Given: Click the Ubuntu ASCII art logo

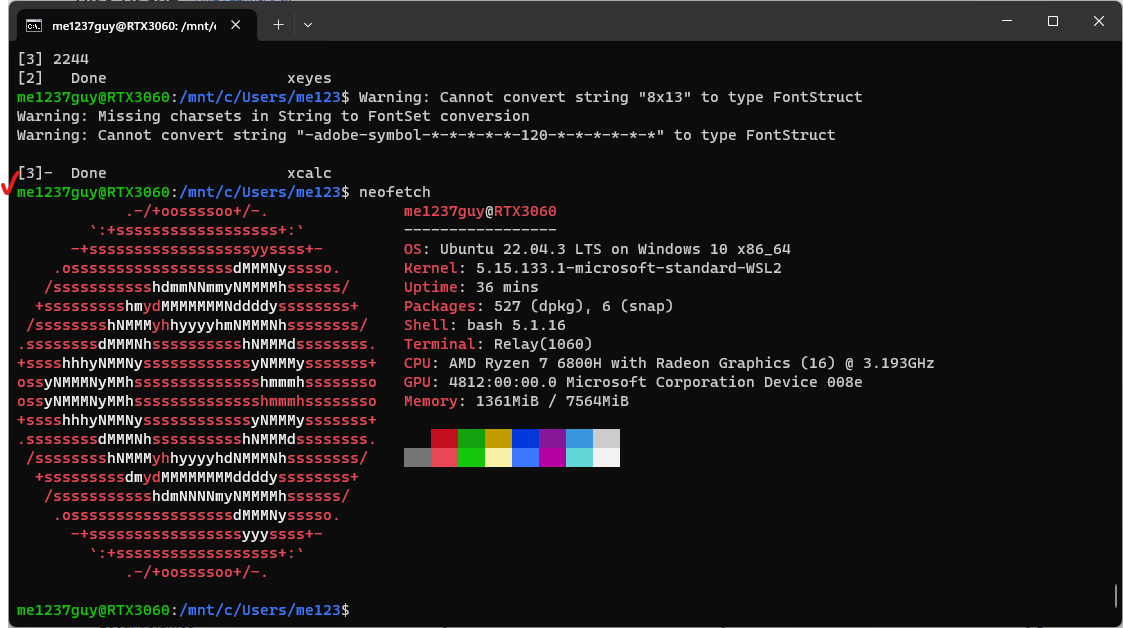Looking at the screenshot, I should [197, 392].
